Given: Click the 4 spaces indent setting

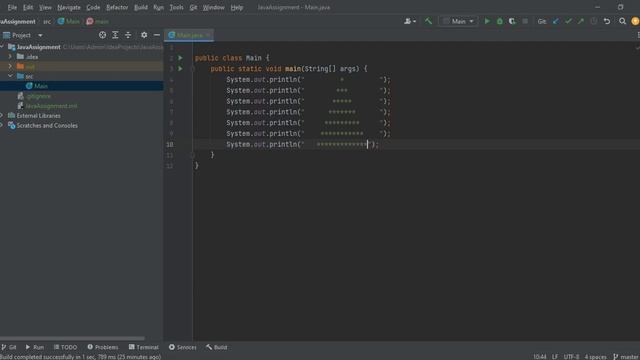Looking at the screenshot, I should click(x=595, y=357).
